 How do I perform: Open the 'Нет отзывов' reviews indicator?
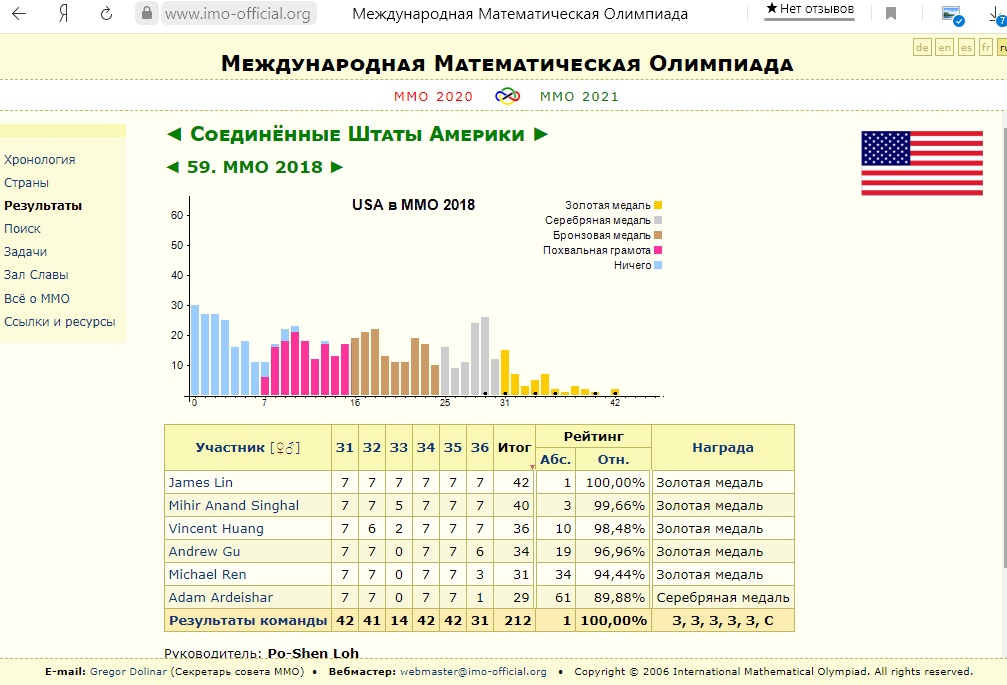pyautogui.click(x=809, y=10)
